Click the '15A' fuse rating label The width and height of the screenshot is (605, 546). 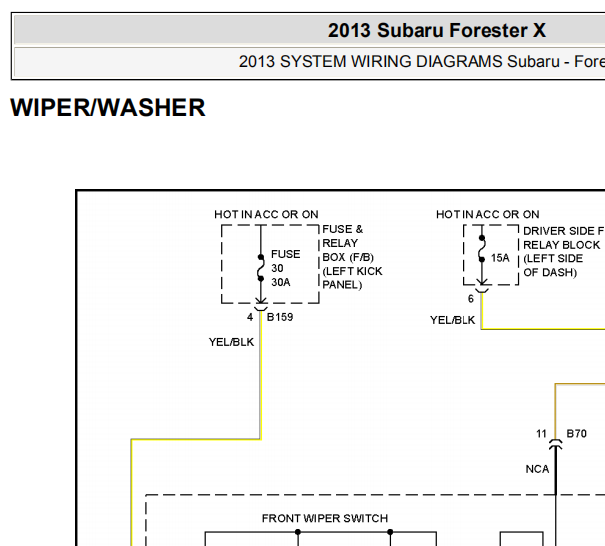point(500,258)
